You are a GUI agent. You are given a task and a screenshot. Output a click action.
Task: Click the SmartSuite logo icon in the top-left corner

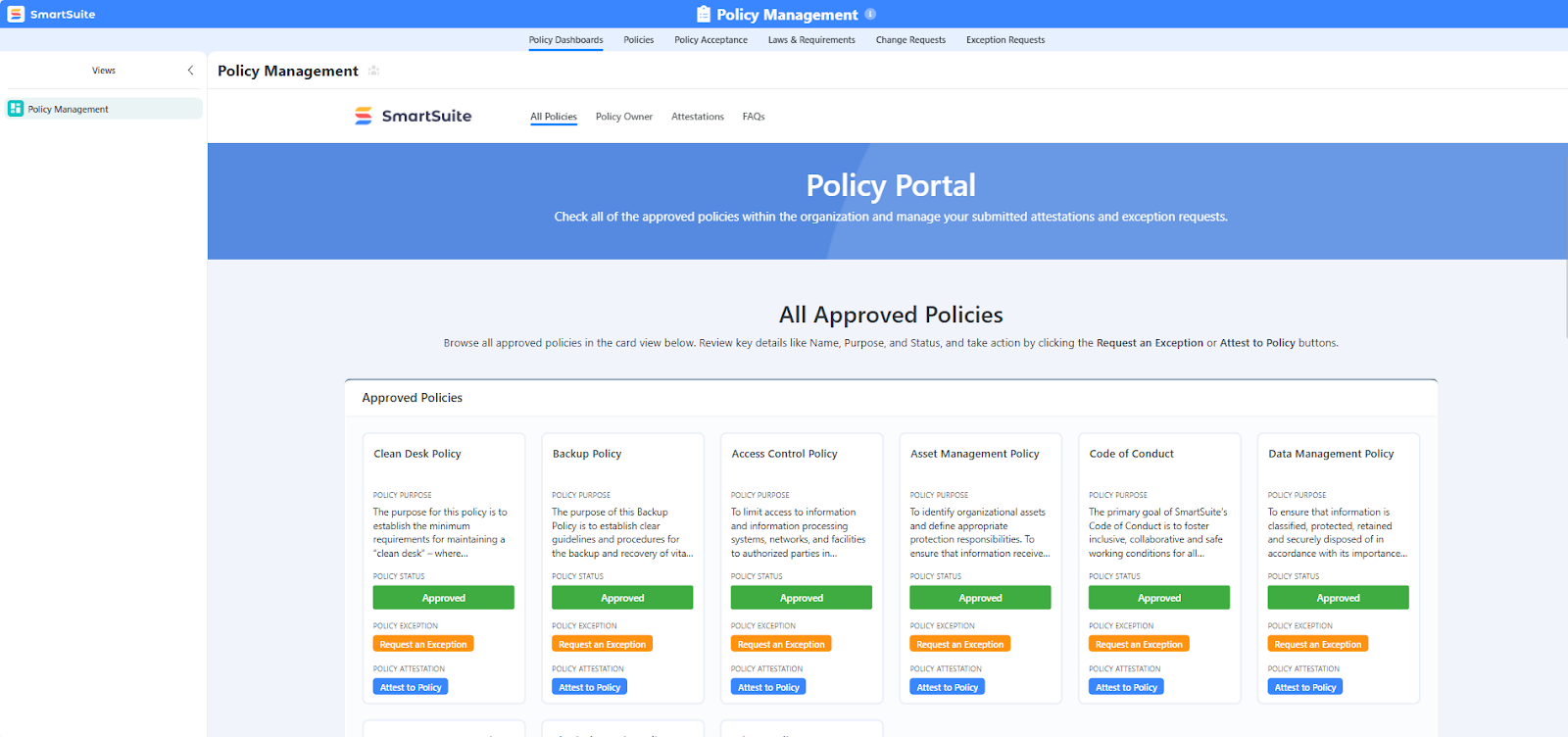[x=16, y=14]
